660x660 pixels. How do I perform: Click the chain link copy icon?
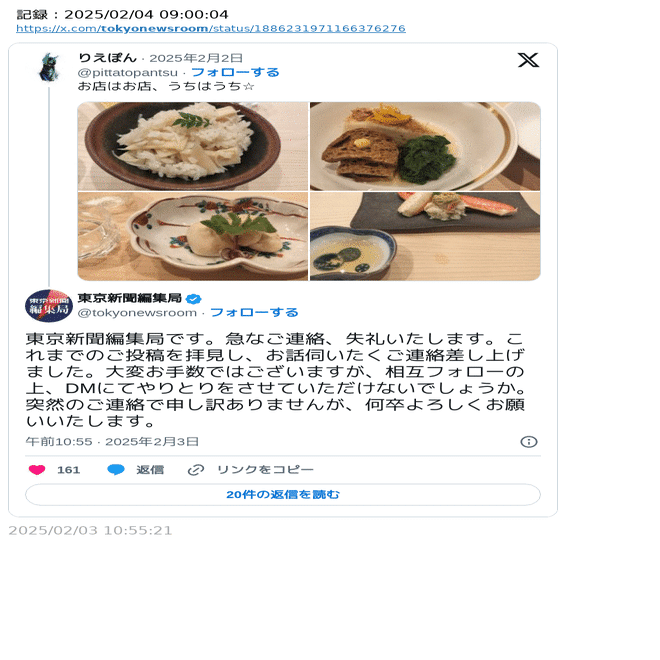pos(196,470)
